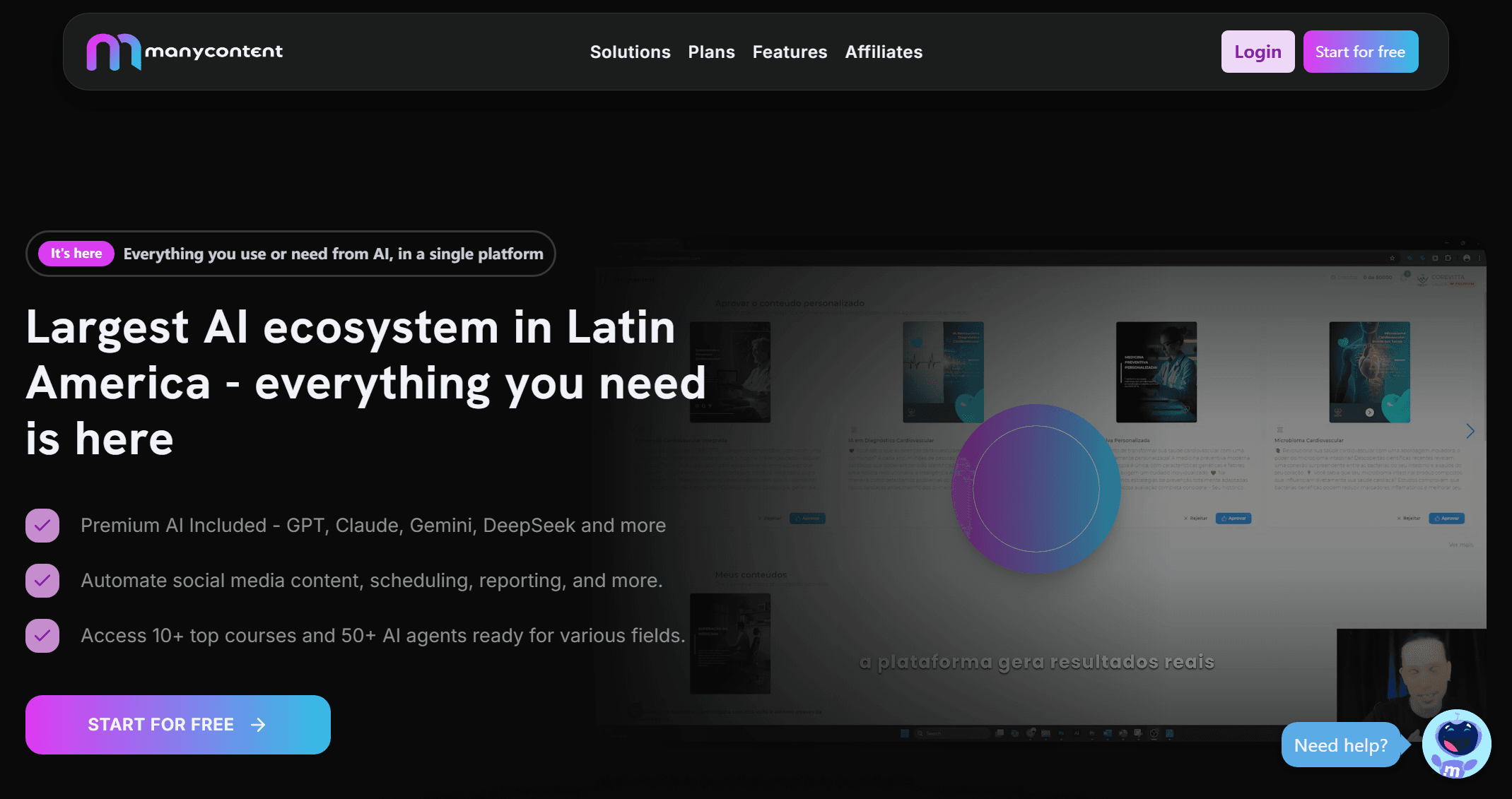
Task: Click the circular video play overlay
Action: 1036,488
